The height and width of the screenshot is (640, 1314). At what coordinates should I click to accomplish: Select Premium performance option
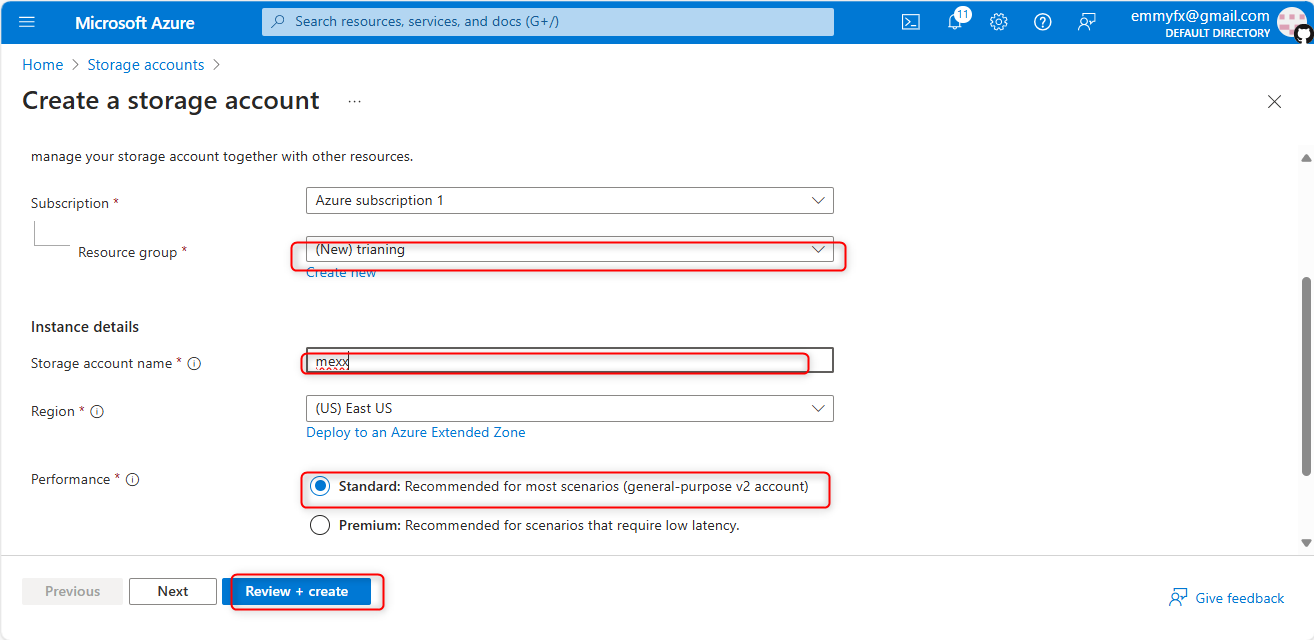coord(320,525)
